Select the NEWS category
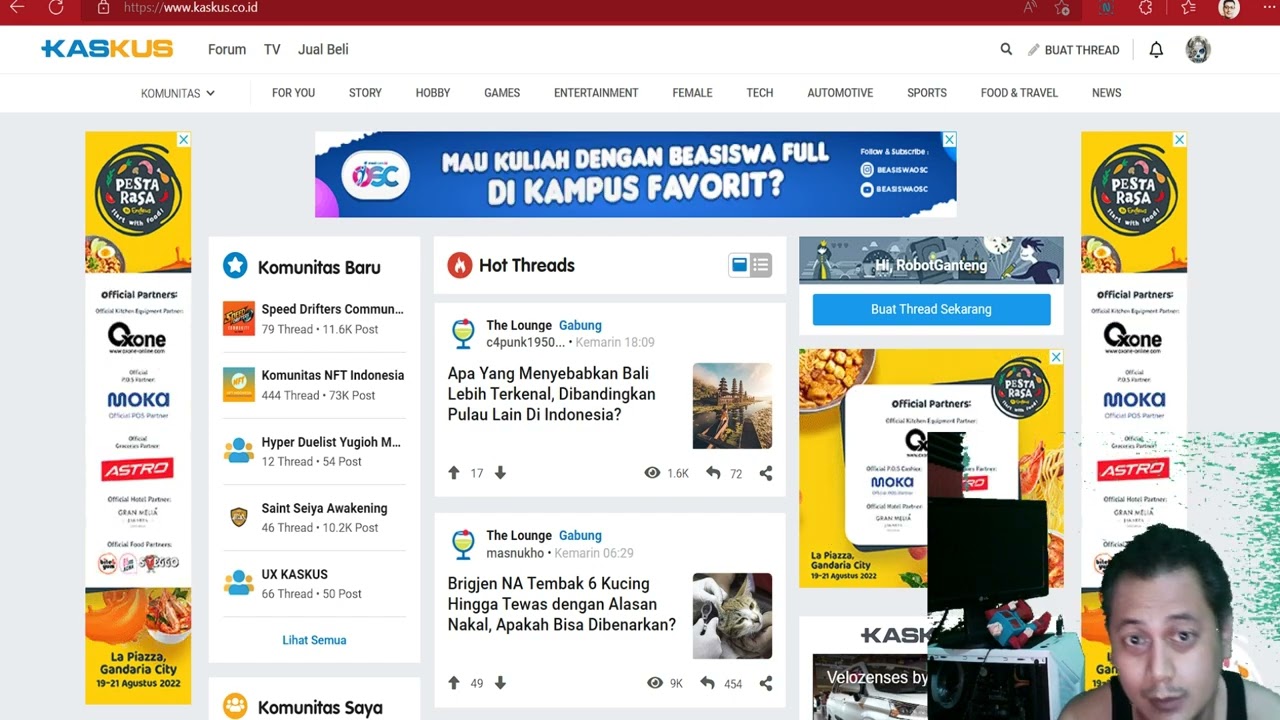 click(x=1106, y=93)
